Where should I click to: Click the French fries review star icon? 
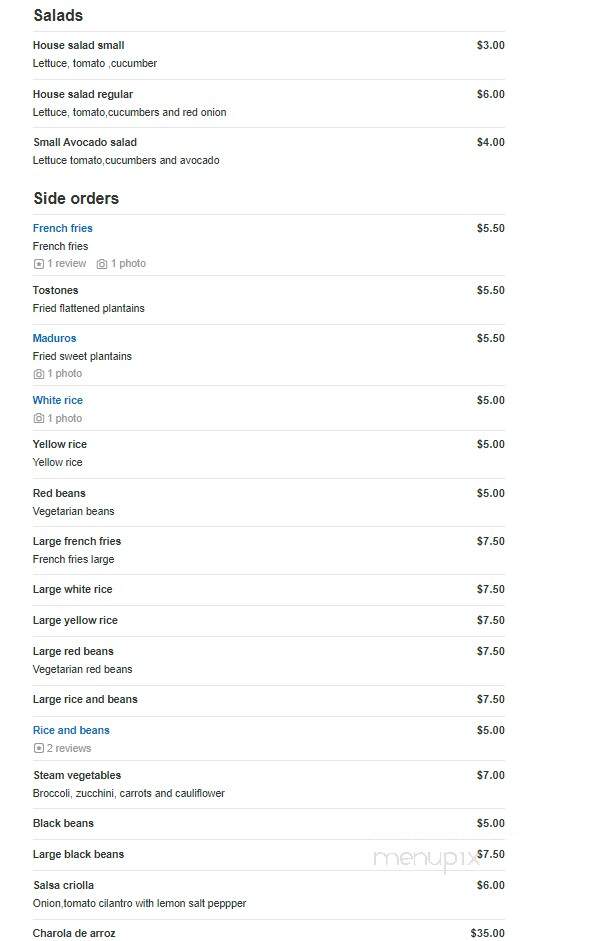[x=39, y=264]
